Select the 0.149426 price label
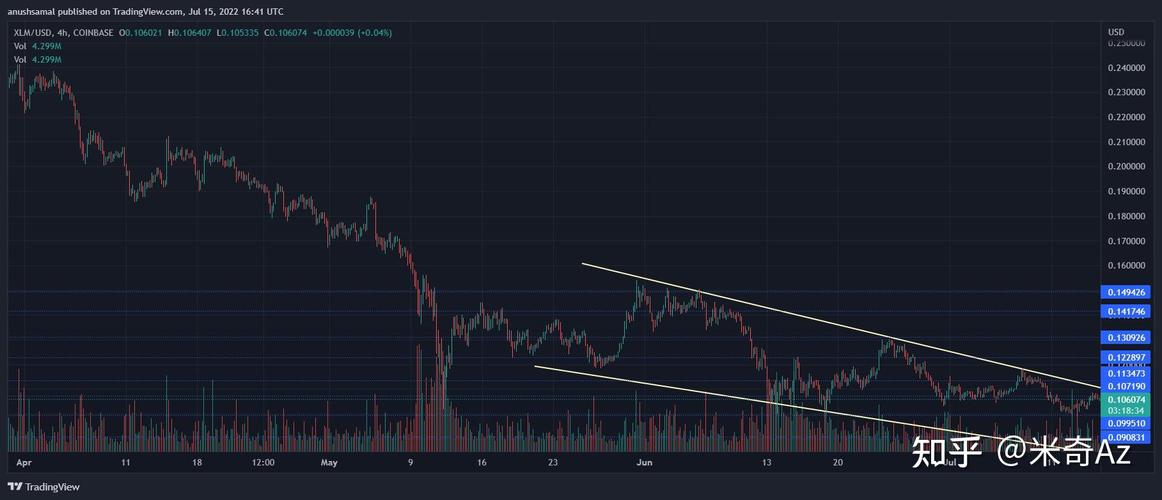The height and width of the screenshot is (500, 1162). tap(1130, 292)
